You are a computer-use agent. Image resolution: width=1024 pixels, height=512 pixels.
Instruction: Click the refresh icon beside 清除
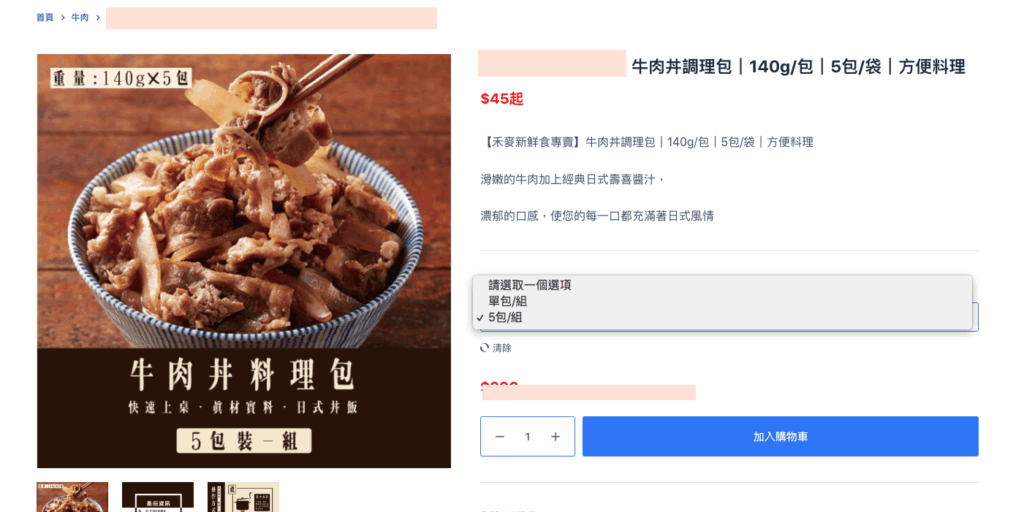click(x=484, y=348)
